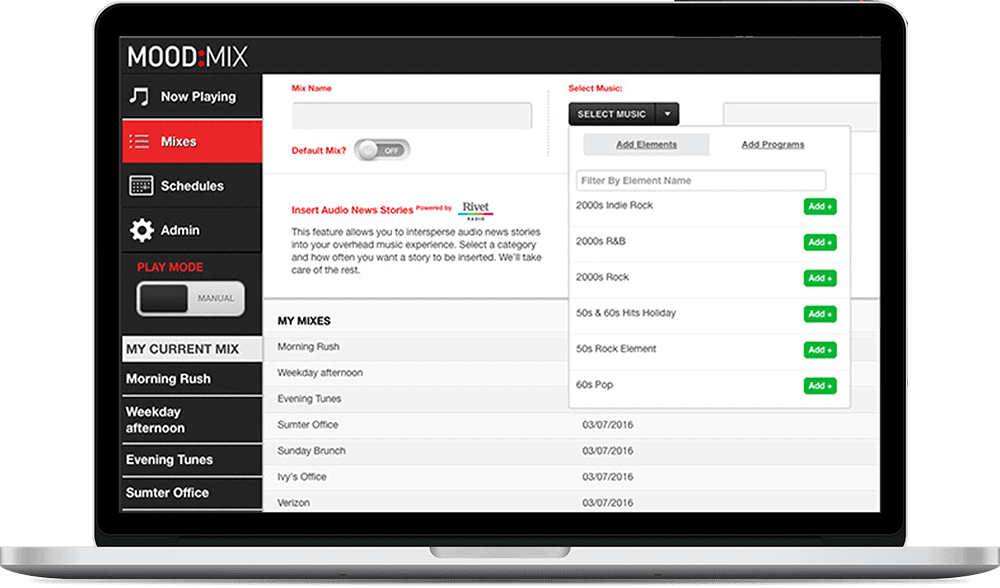
Task: Open the Admin section
Action: [x=192, y=230]
